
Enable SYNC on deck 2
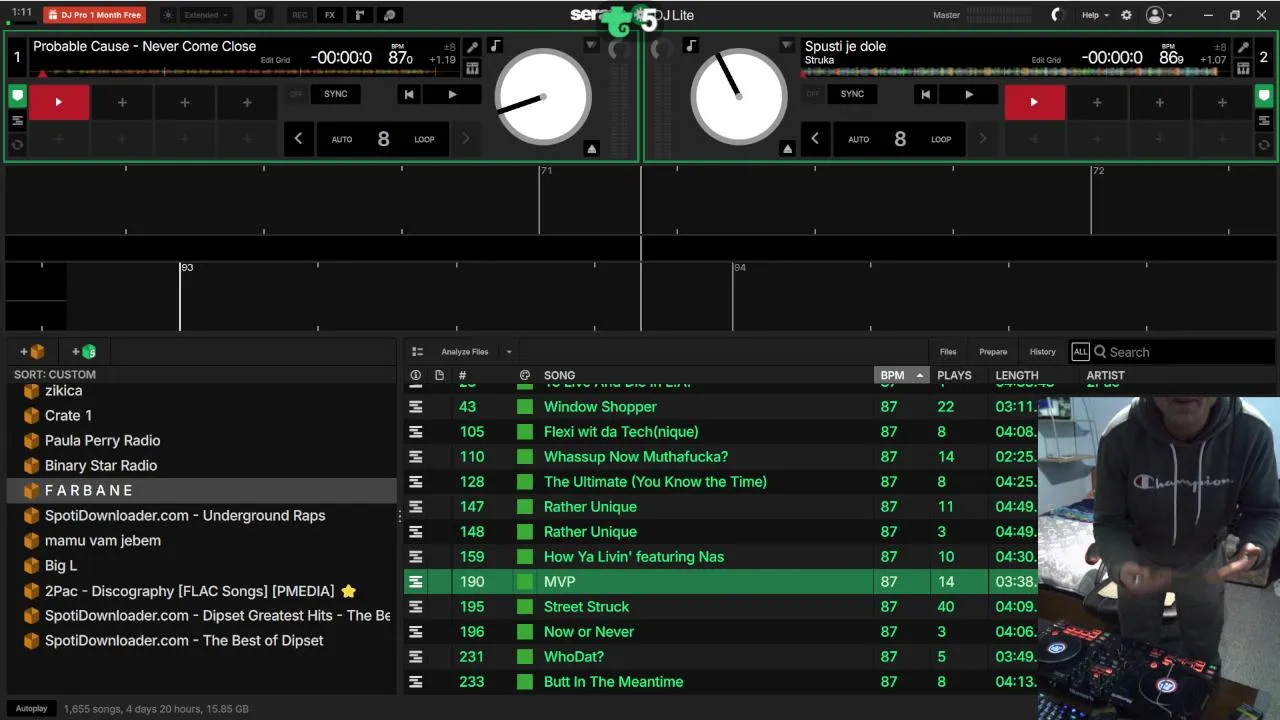pyautogui.click(x=852, y=94)
